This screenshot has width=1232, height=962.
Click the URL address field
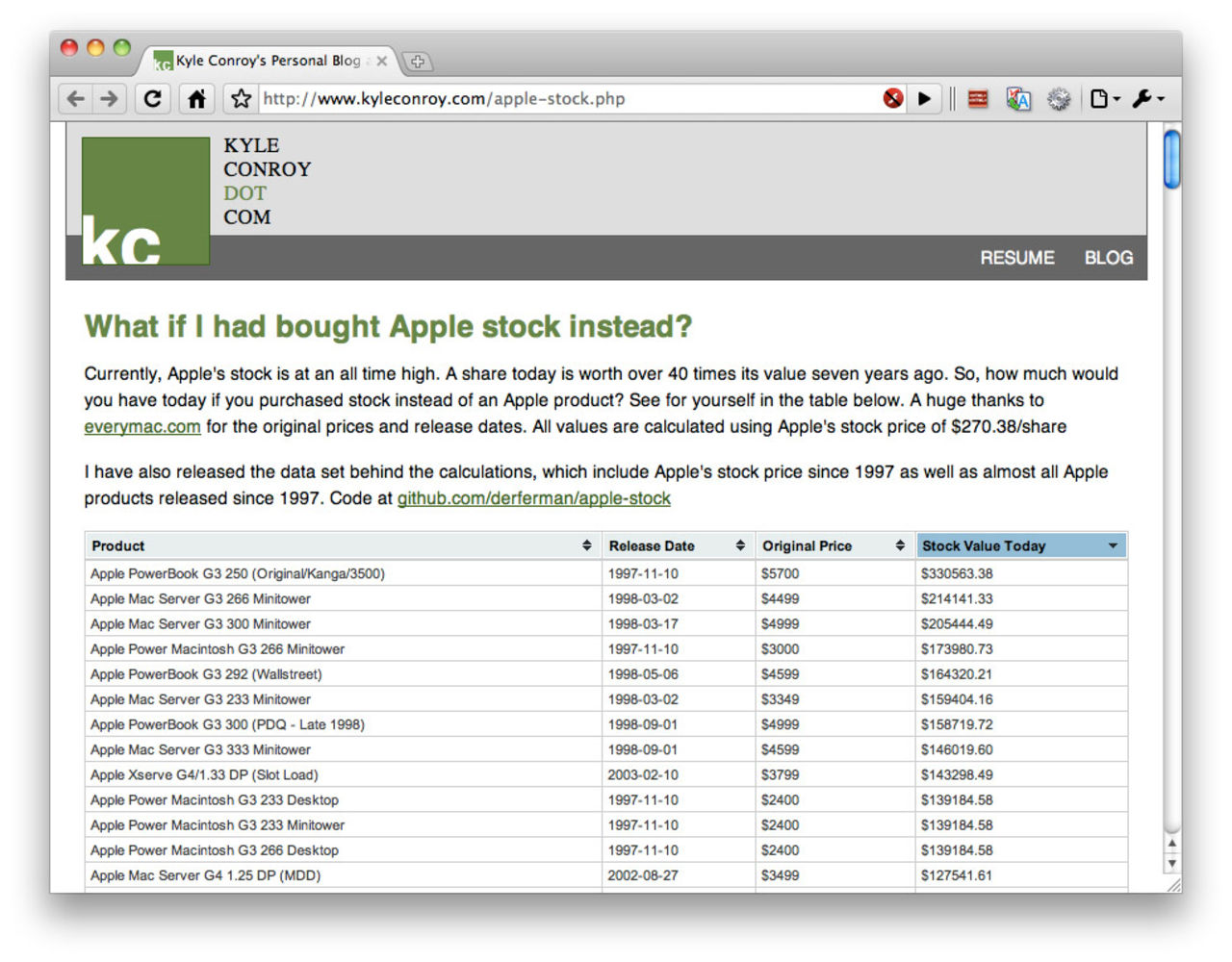[568, 98]
